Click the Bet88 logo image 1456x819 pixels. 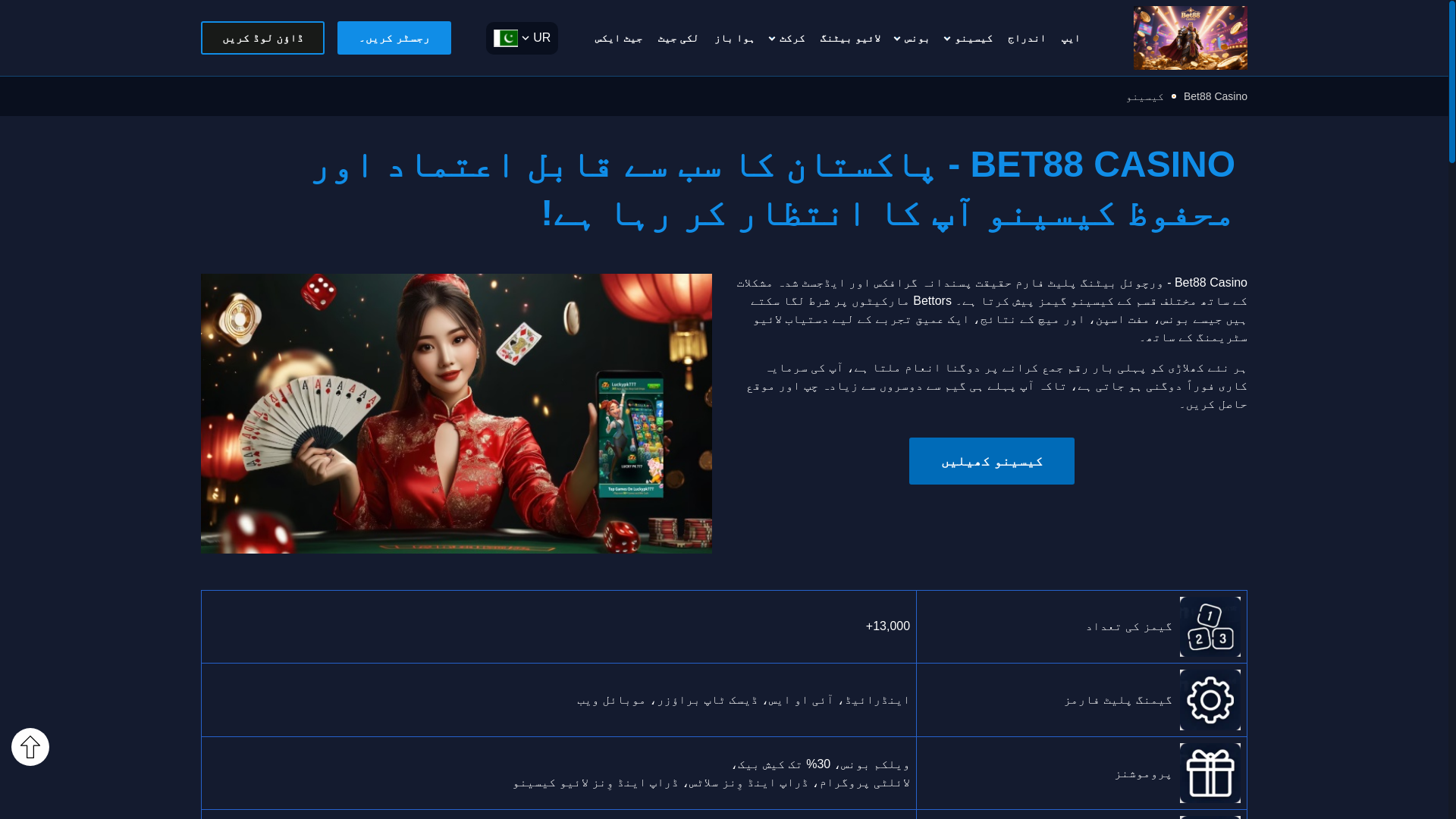pos(1190,38)
